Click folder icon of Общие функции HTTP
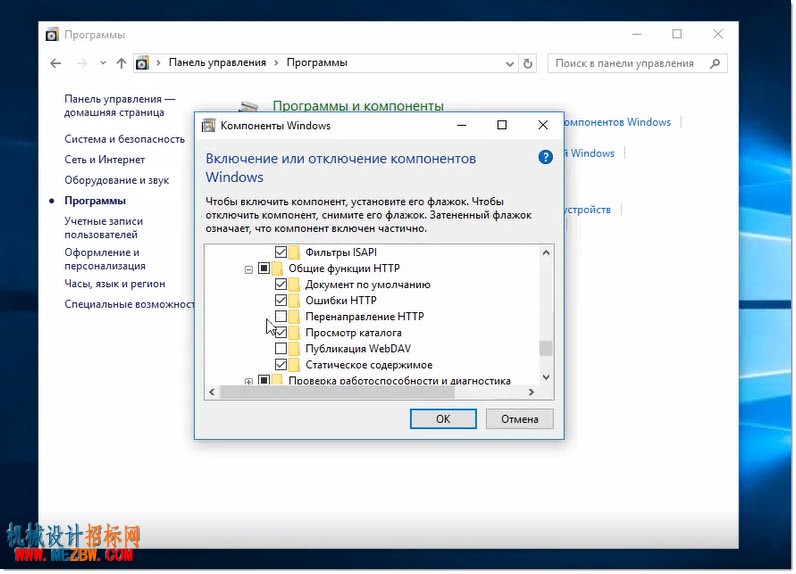Viewport: 796px width, 574px height. [x=278, y=268]
